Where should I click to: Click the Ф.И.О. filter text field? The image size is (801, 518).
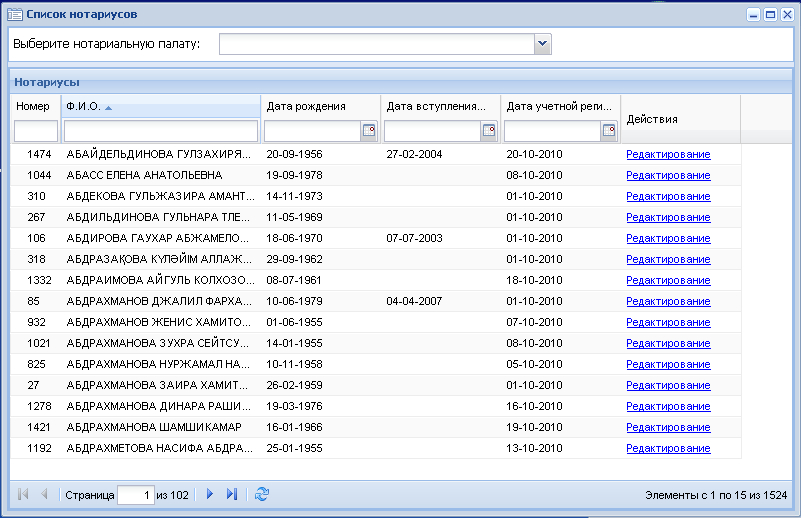pyautogui.click(x=161, y=131)
